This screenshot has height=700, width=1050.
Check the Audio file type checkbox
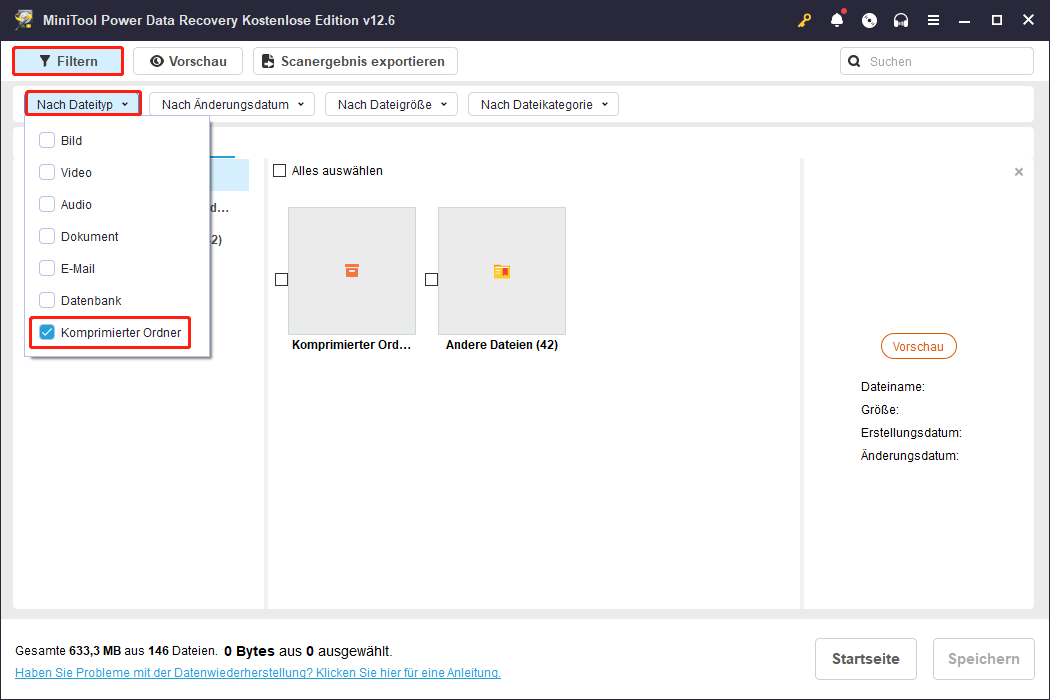click(x=47, y=204)
